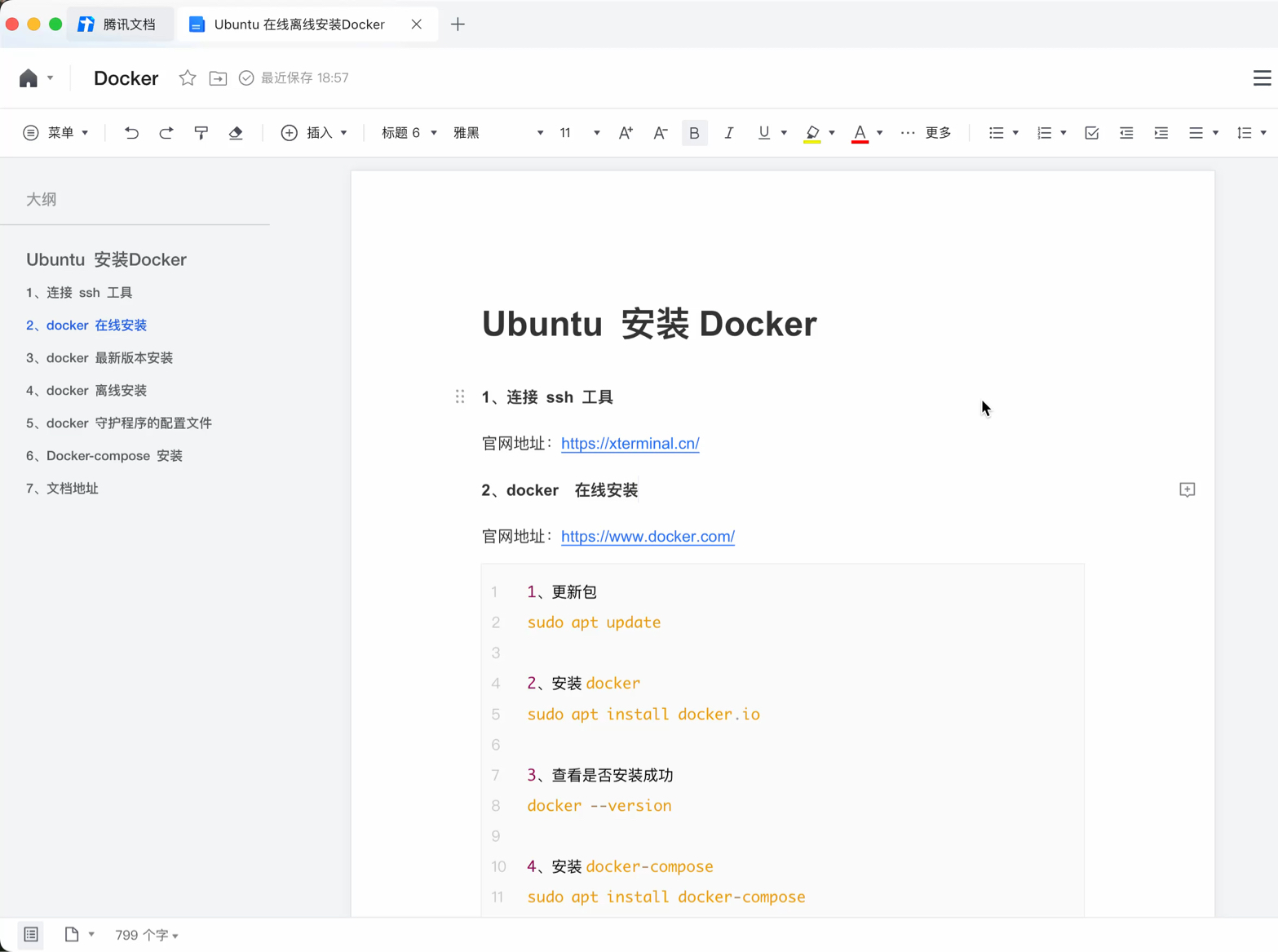
Task: Go to outline item 5、docker 守护程序的配置文件
Action: [119, 423]
